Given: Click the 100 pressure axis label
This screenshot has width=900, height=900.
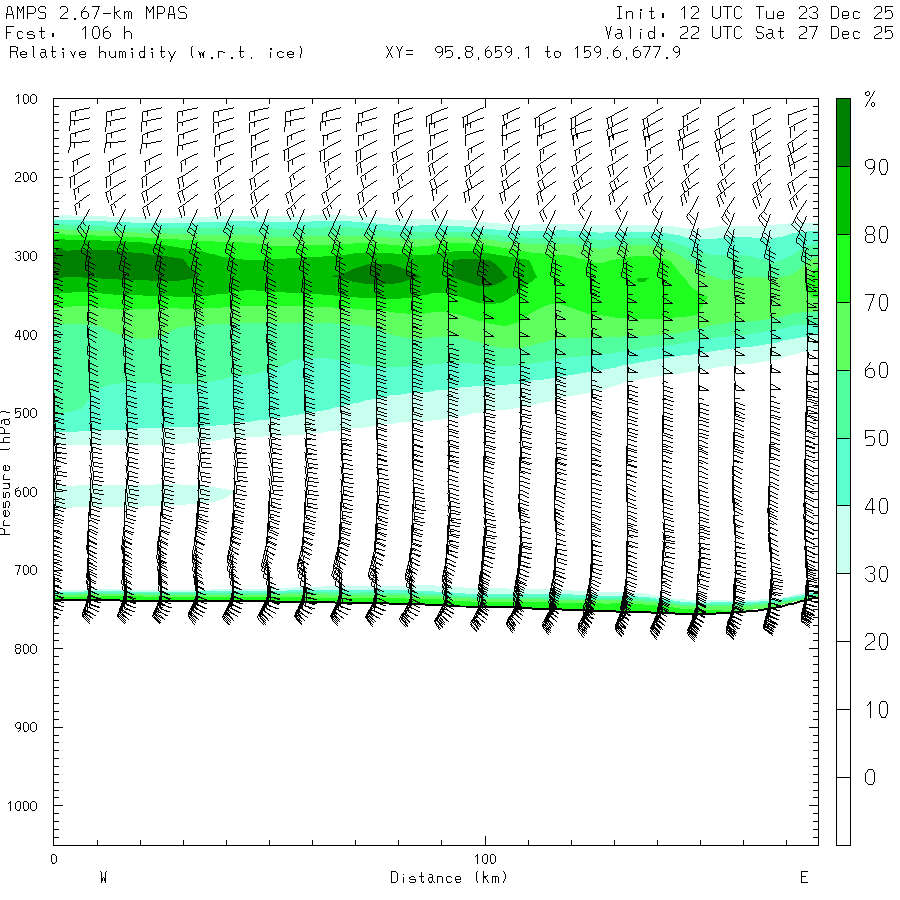Looking at the screenshot, I should (x=26, y=99).
